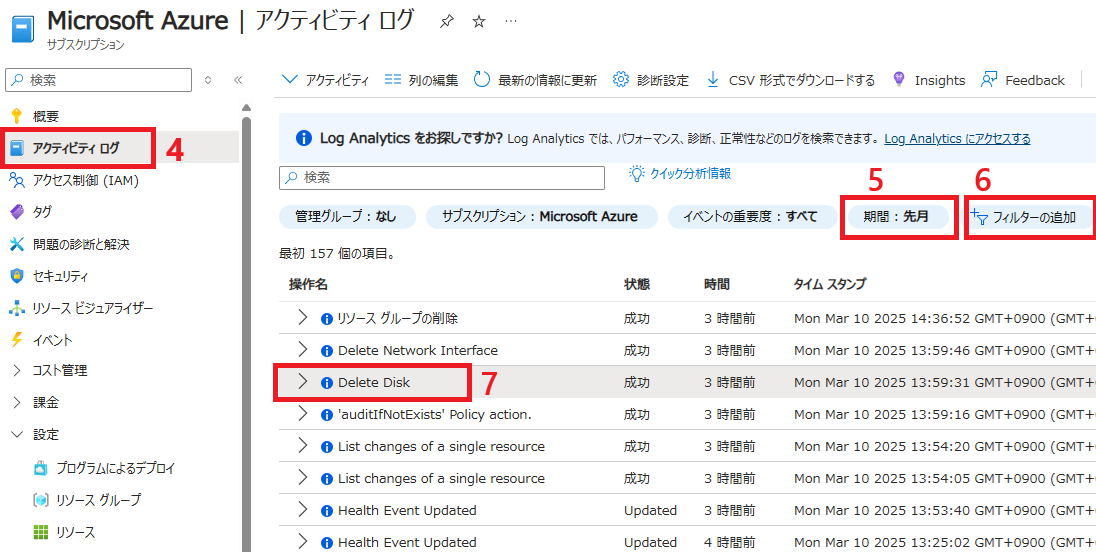The image size is (1096, 552).
Task: Open イベントの重要度 : すべて filter
Action: [x=752, y=217]
